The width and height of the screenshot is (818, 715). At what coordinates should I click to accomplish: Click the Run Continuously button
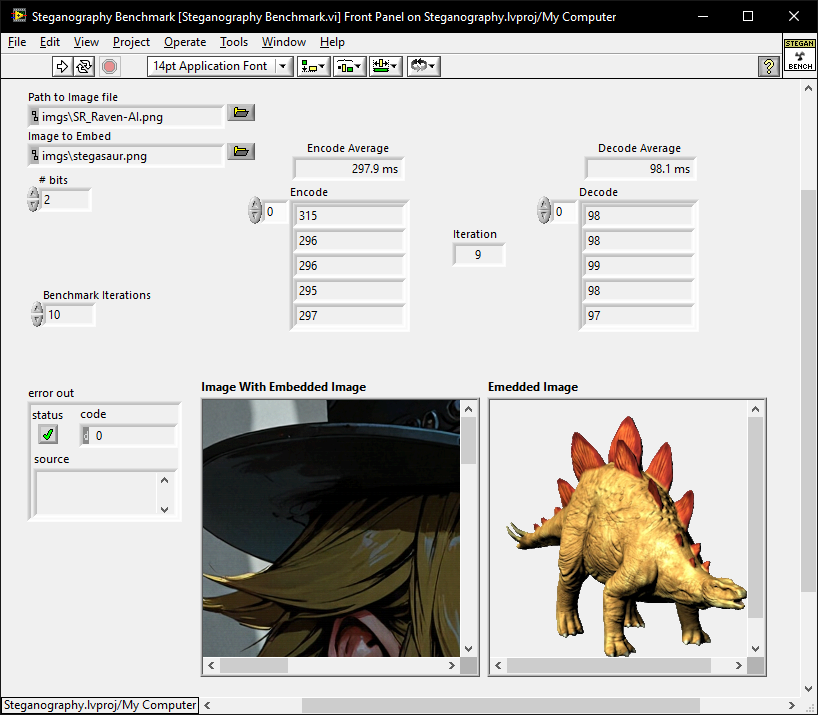click(x=84, y=66)
